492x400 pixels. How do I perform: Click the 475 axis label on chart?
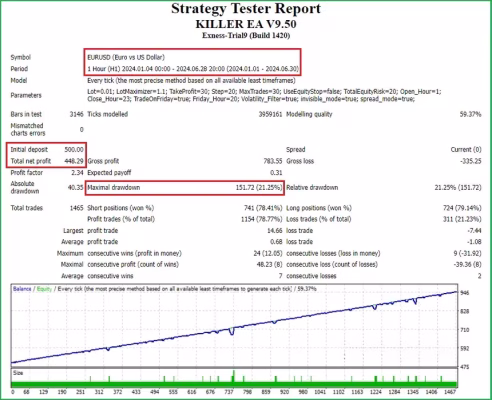click(465, 367)
